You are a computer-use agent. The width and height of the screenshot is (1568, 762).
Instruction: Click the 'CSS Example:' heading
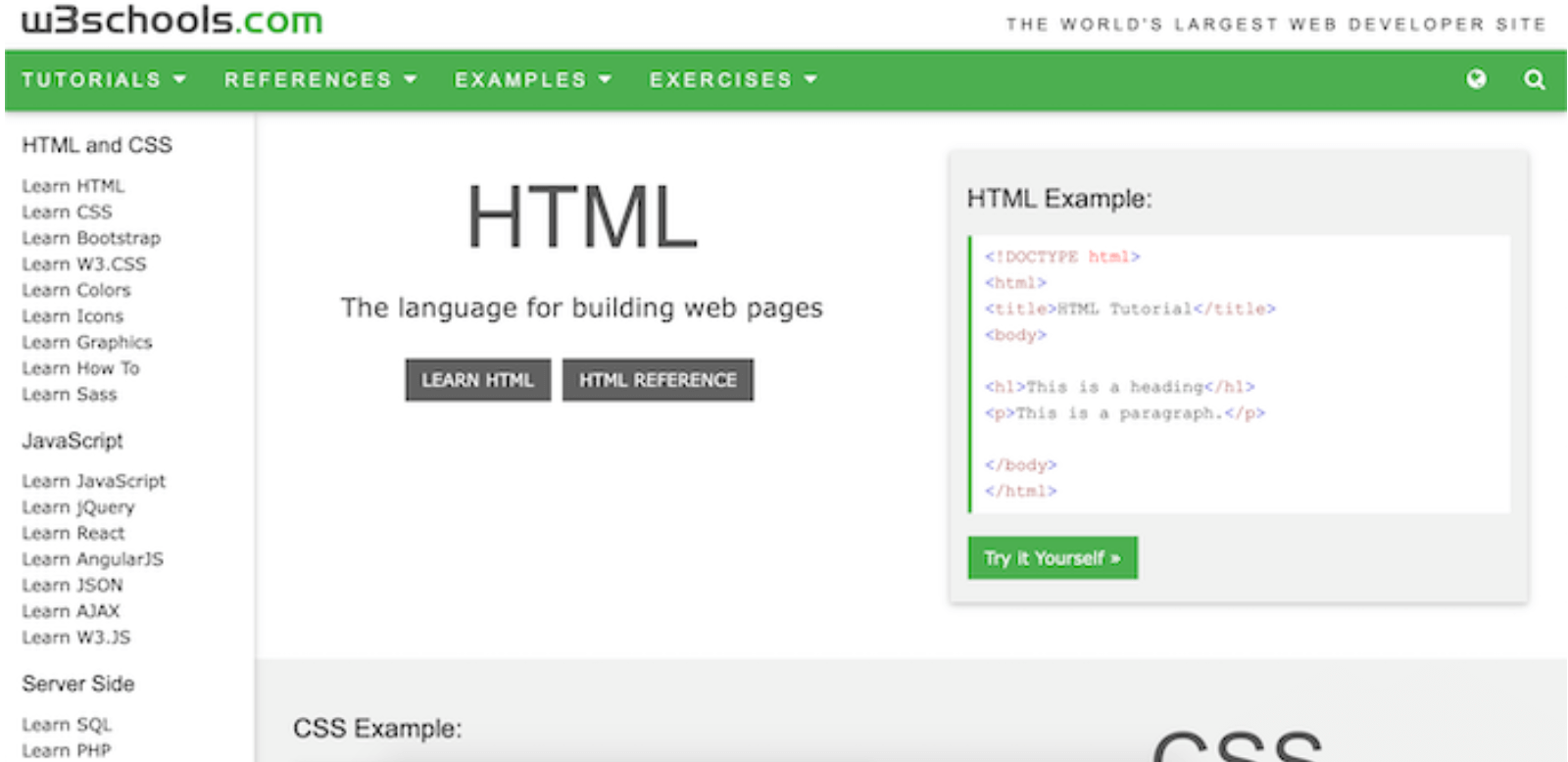tap(377, 729)
